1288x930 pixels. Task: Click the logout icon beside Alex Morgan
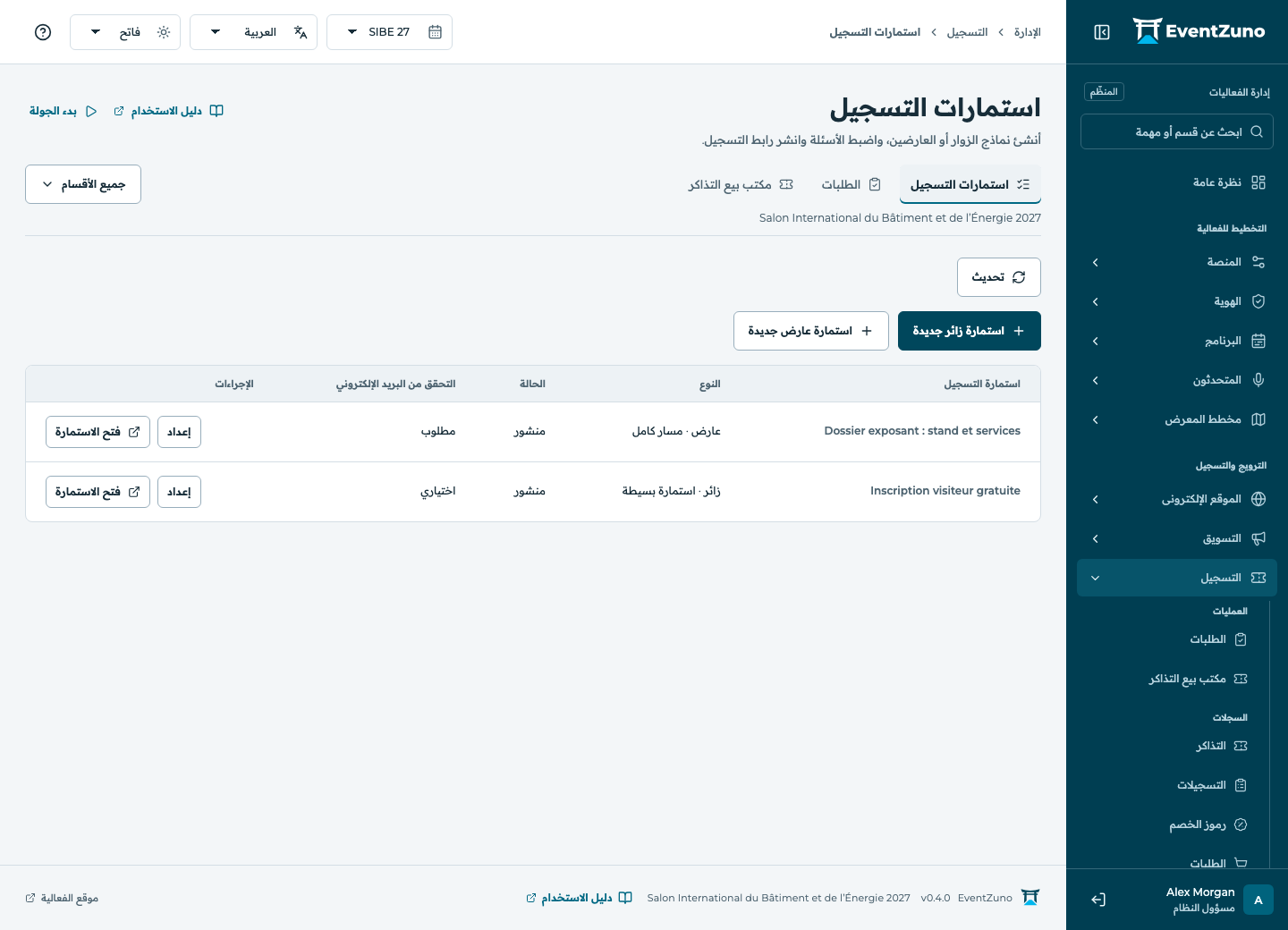1098,900
